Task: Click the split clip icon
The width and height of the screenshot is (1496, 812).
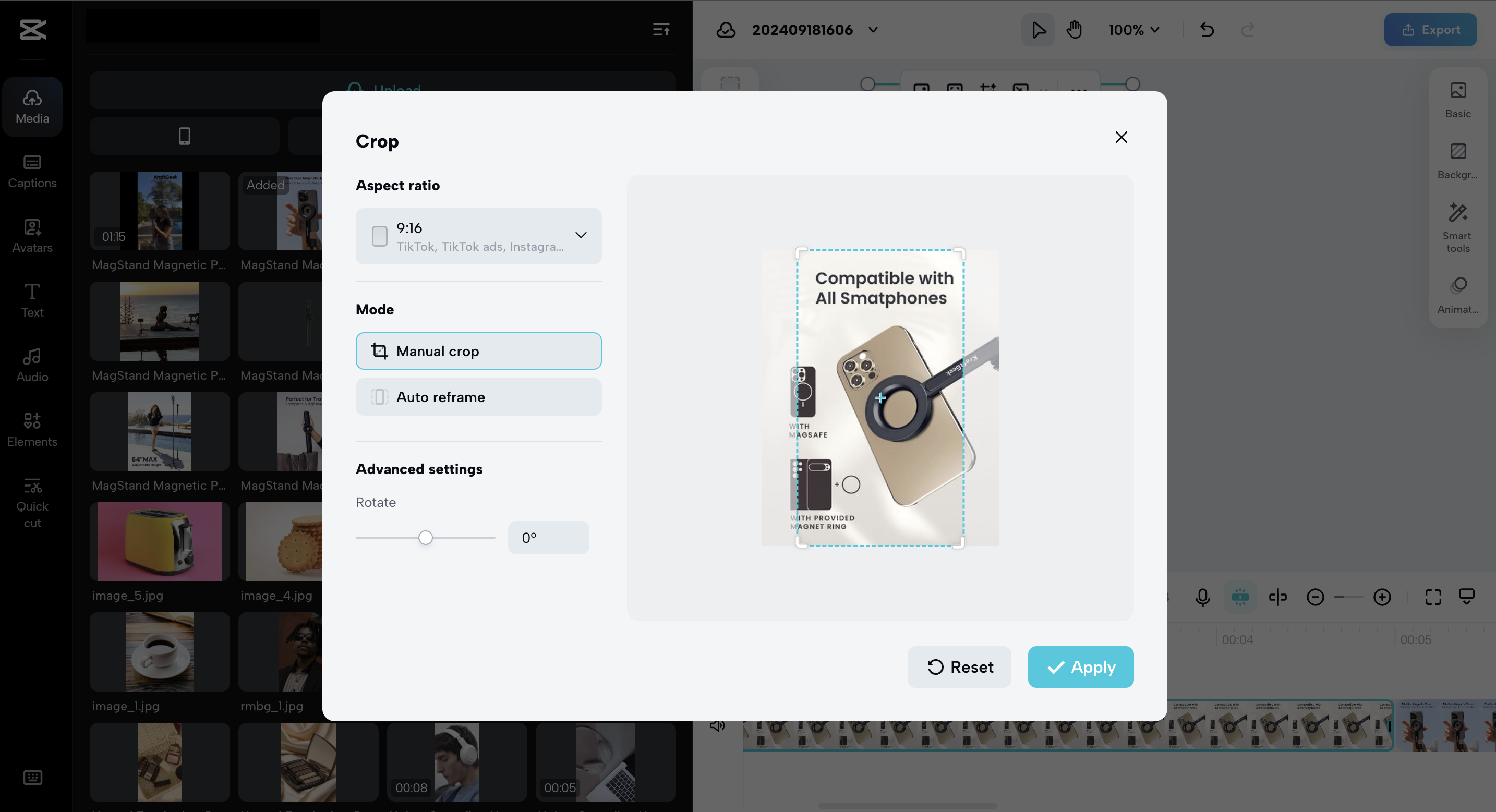Action: (x=1277, y=597)
